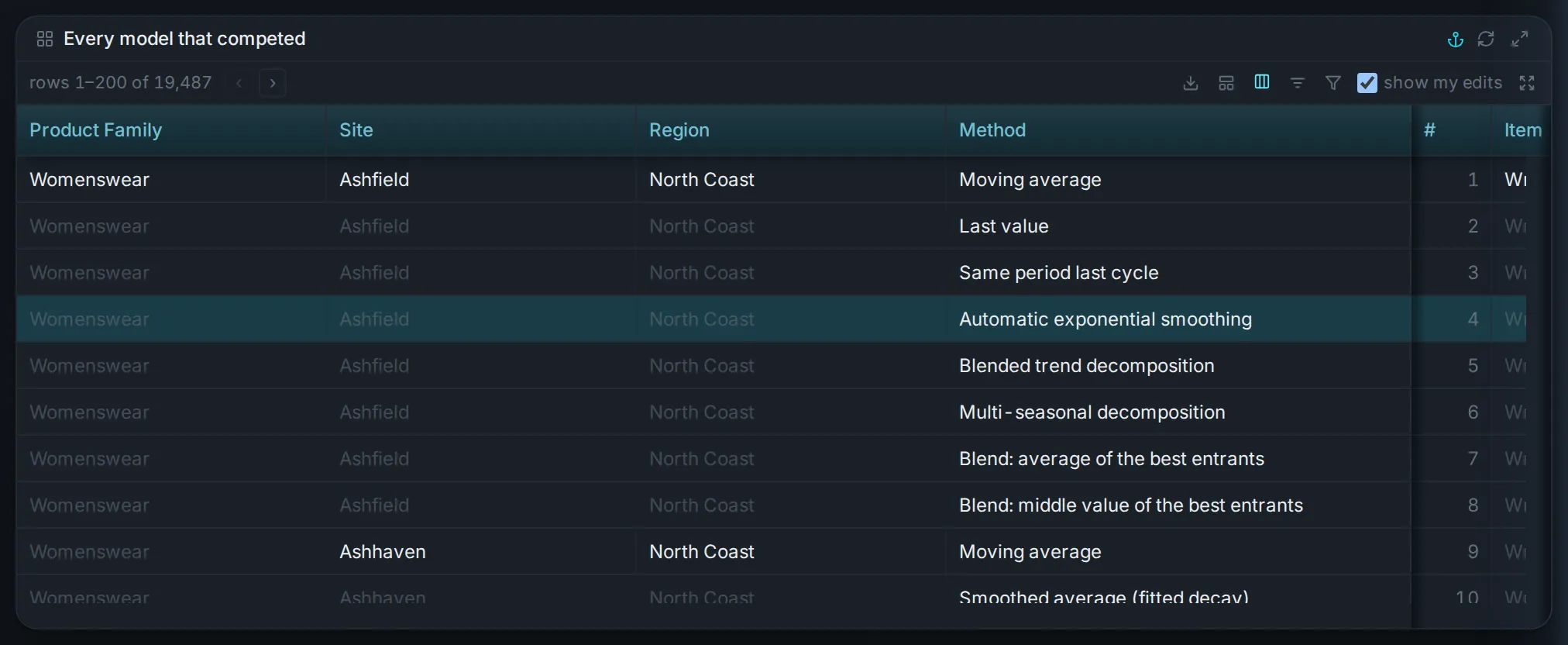This screenshot has width=1568, height=645.
Task: Open the row grouping layout icon
Action: (x=1226, y=83)
